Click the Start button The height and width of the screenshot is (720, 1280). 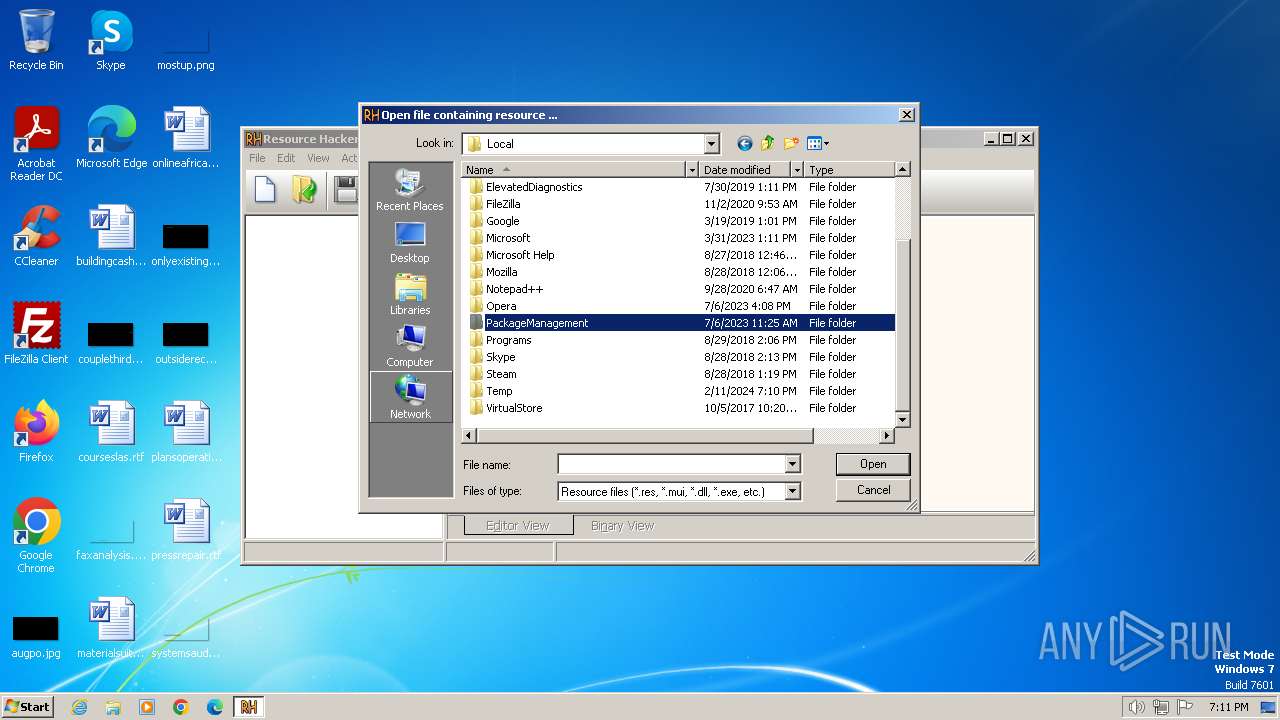click(x=27, y=707)
